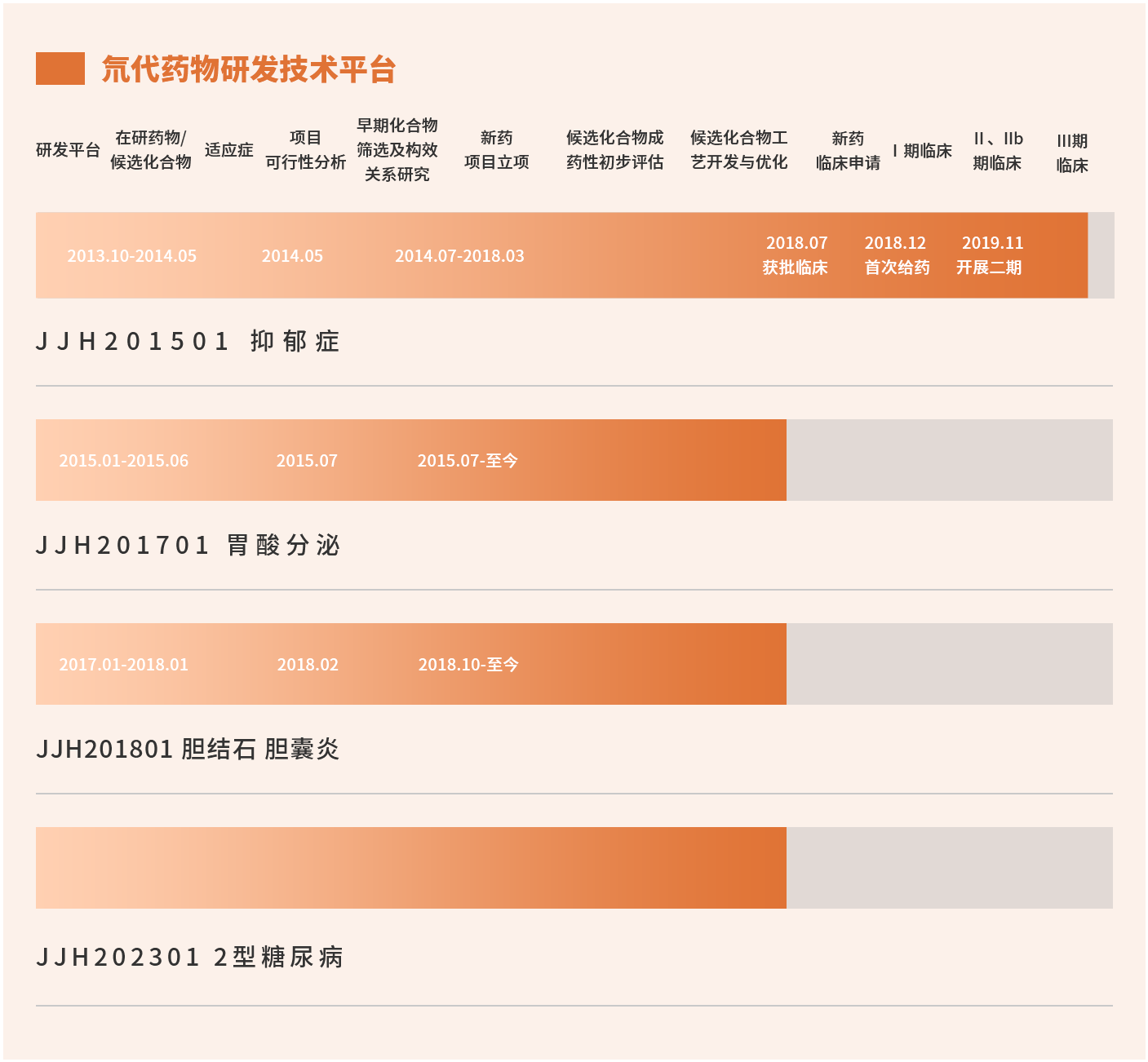
Task: Click the 2014.07-2018.03 date range
Action: click(459, 256)
